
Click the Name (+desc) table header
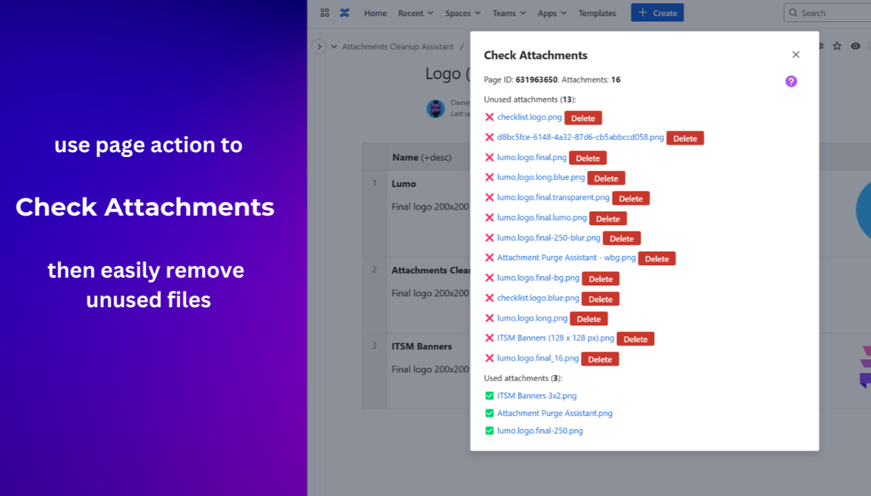click(x=422, y=158)
